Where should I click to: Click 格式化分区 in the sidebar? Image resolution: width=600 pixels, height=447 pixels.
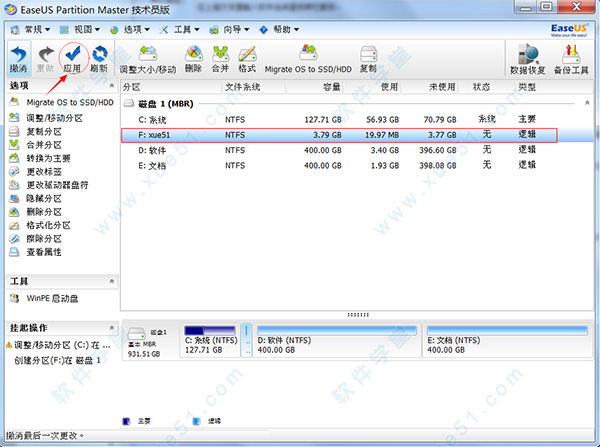tap(48, 226)
